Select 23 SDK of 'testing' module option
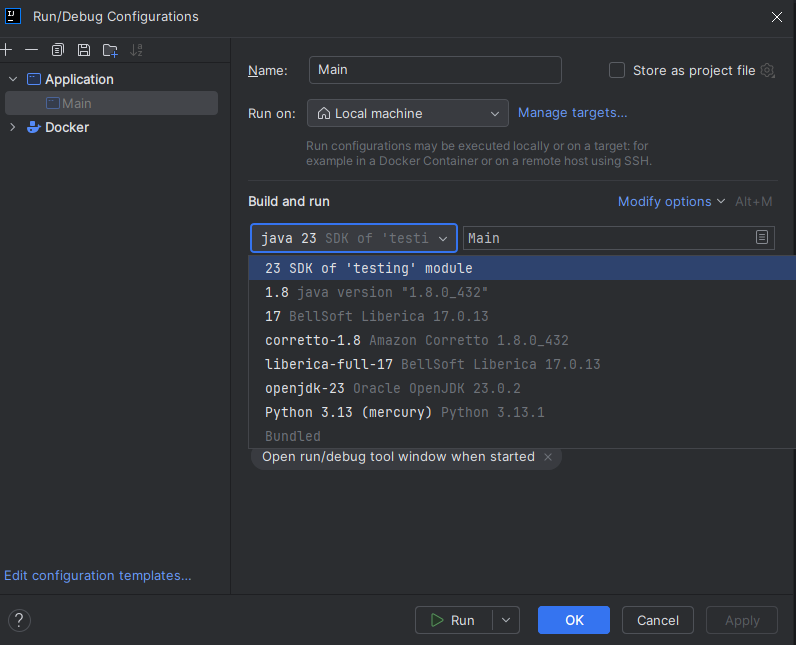Screen dimensions: 796x645 coord(522,268)
